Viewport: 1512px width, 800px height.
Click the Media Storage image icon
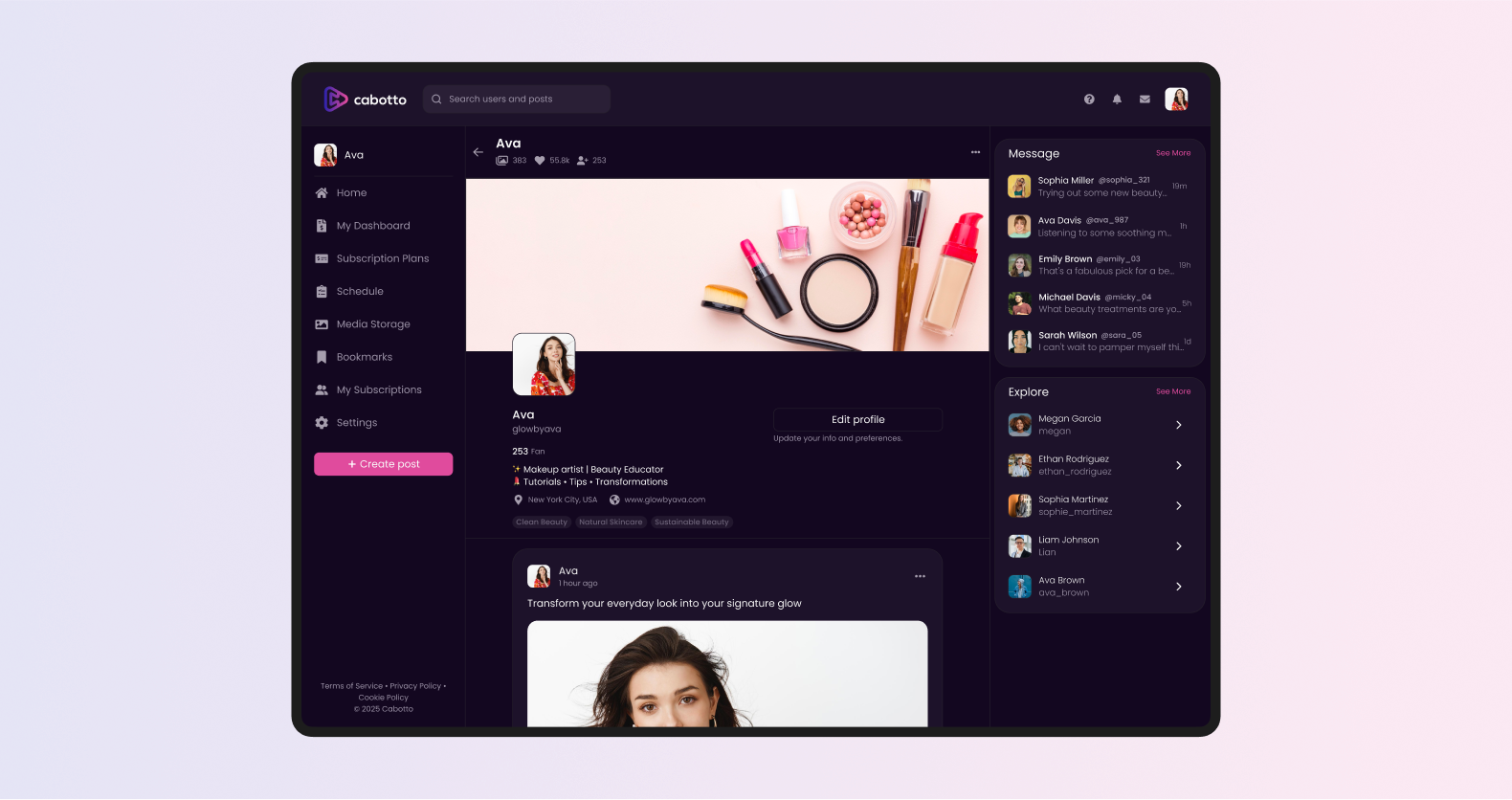point(322,324)
